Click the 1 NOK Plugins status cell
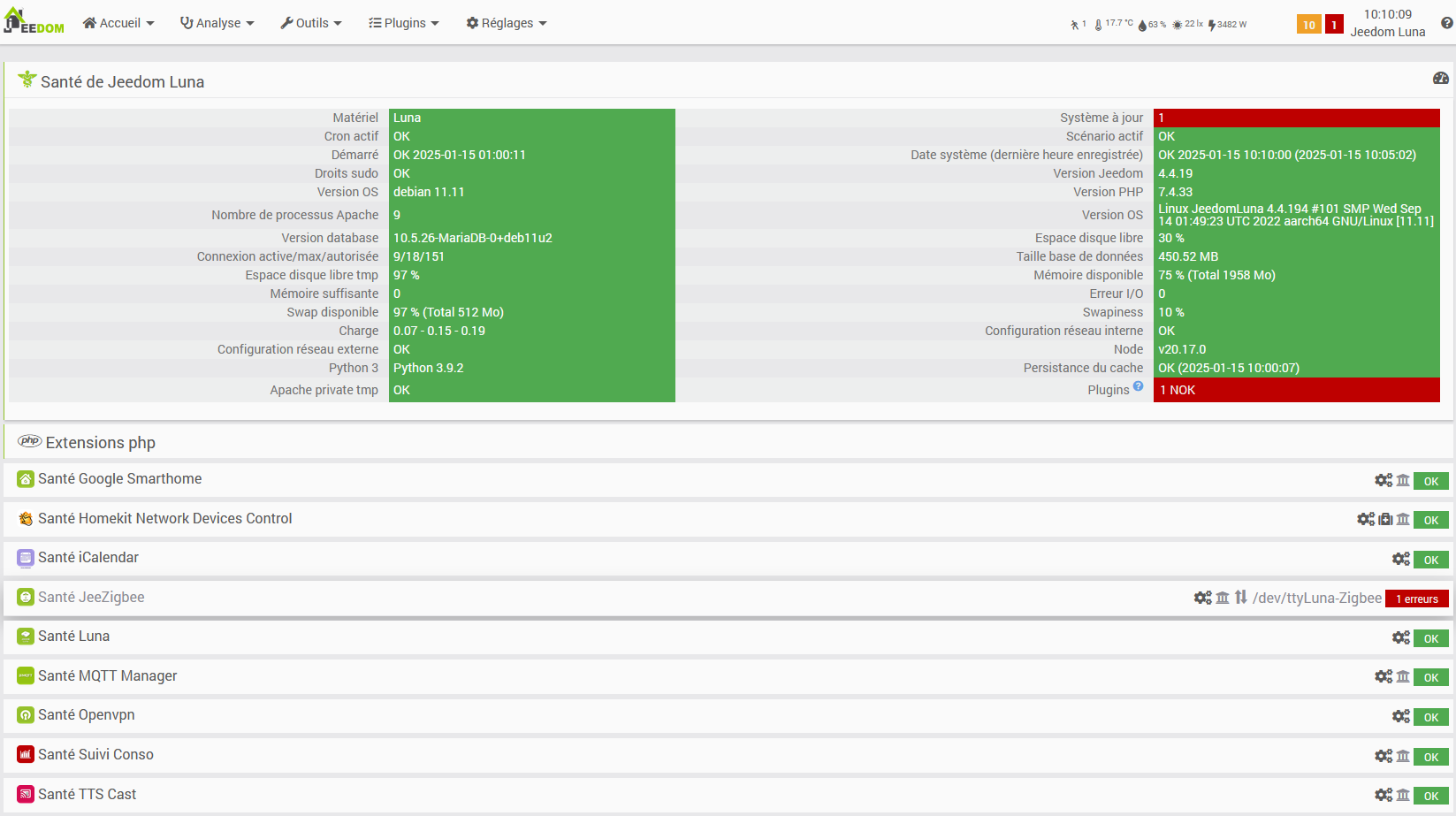1456x816 pixels. [x=1297, y=390]
